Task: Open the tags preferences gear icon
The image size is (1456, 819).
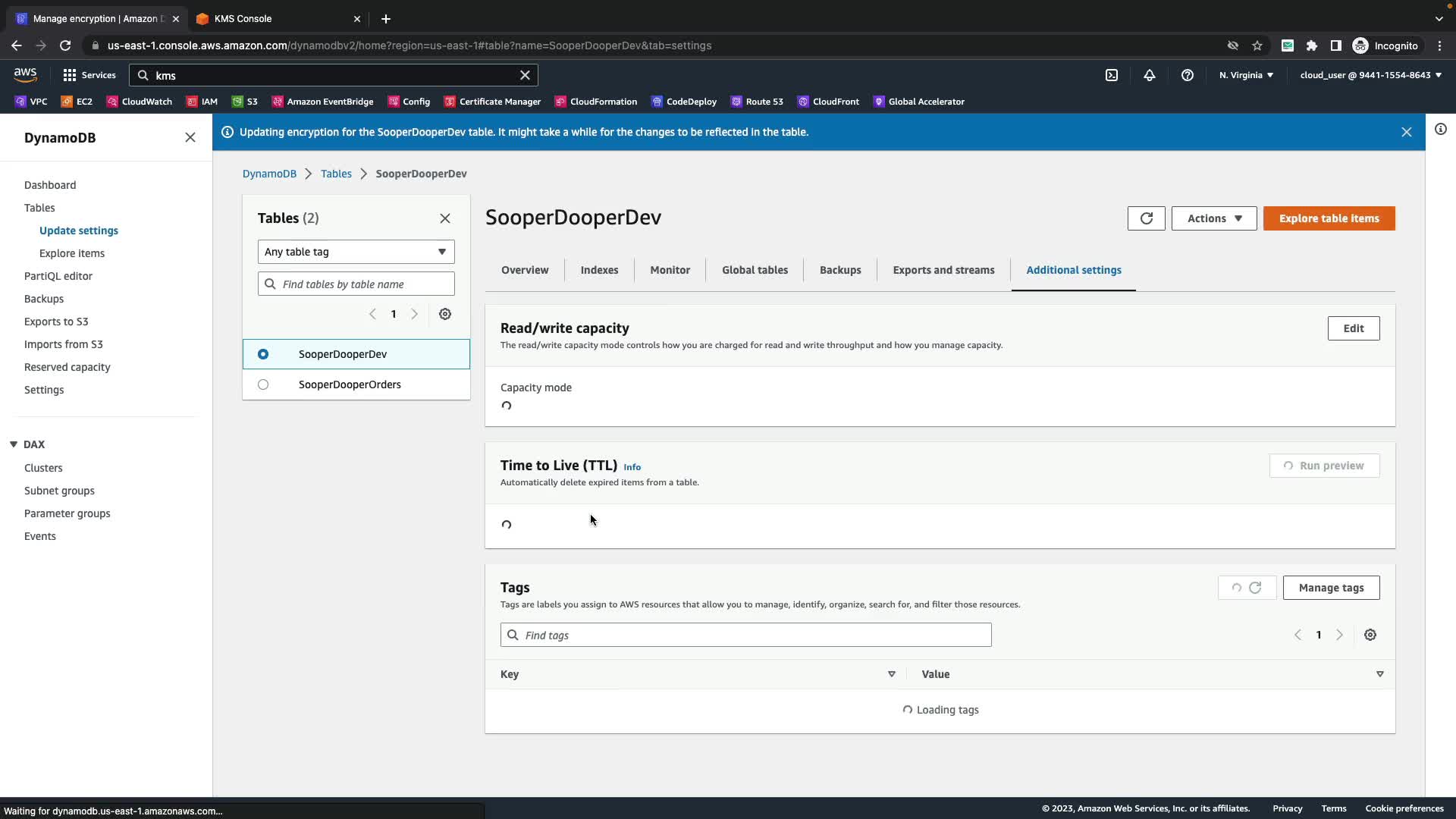Action: click(1370, 635)
